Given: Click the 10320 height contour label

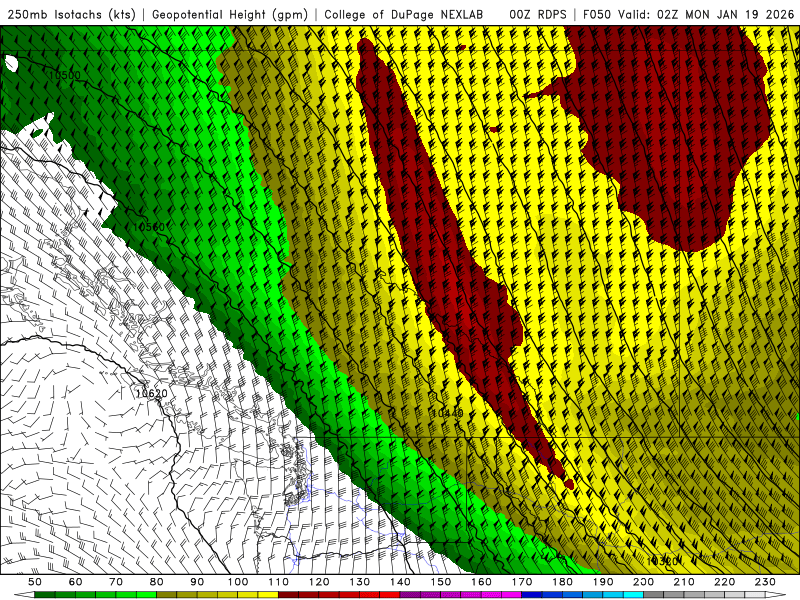Looking at the screenshot, I should (662, 561).
